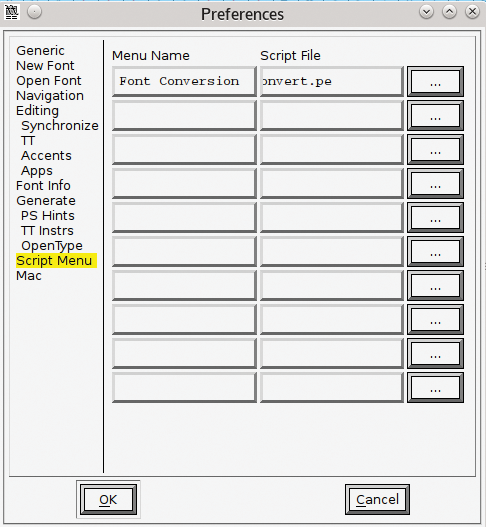Open file browser for the second script row
This screenshot has height=527, width=486.
tap(435, 115)
